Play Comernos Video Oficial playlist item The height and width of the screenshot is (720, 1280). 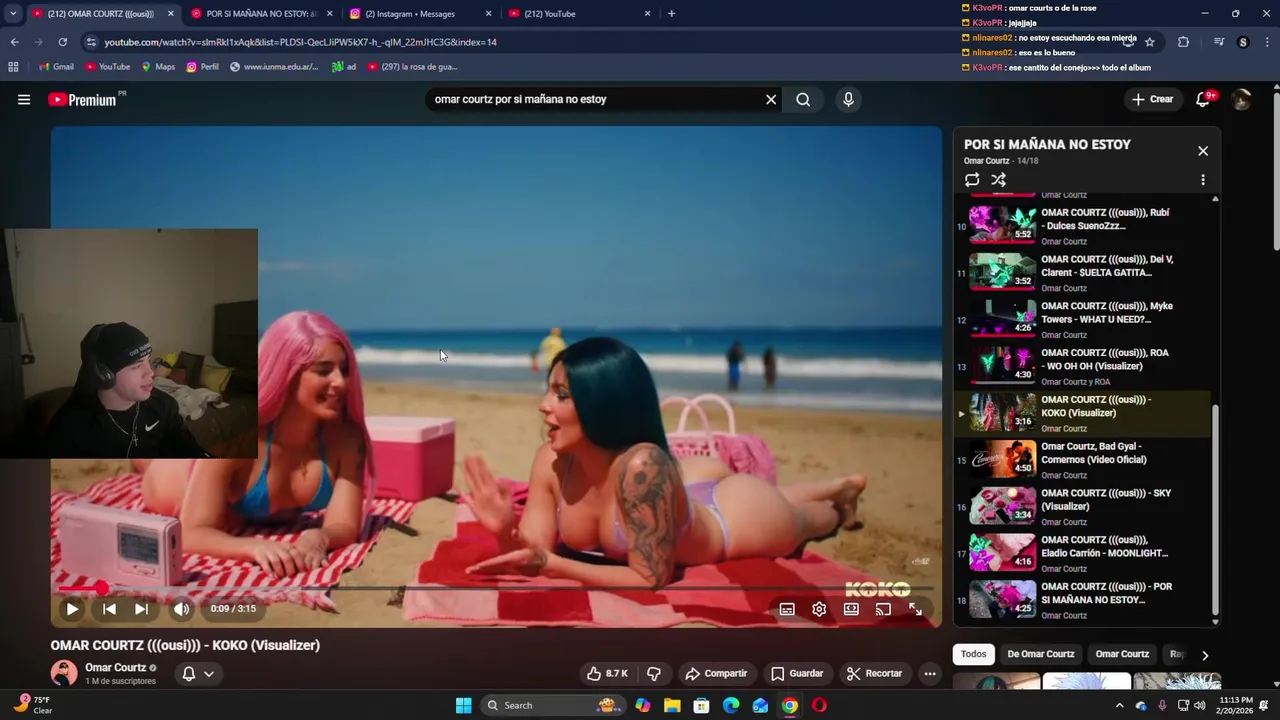click(x=1084, y=460)
